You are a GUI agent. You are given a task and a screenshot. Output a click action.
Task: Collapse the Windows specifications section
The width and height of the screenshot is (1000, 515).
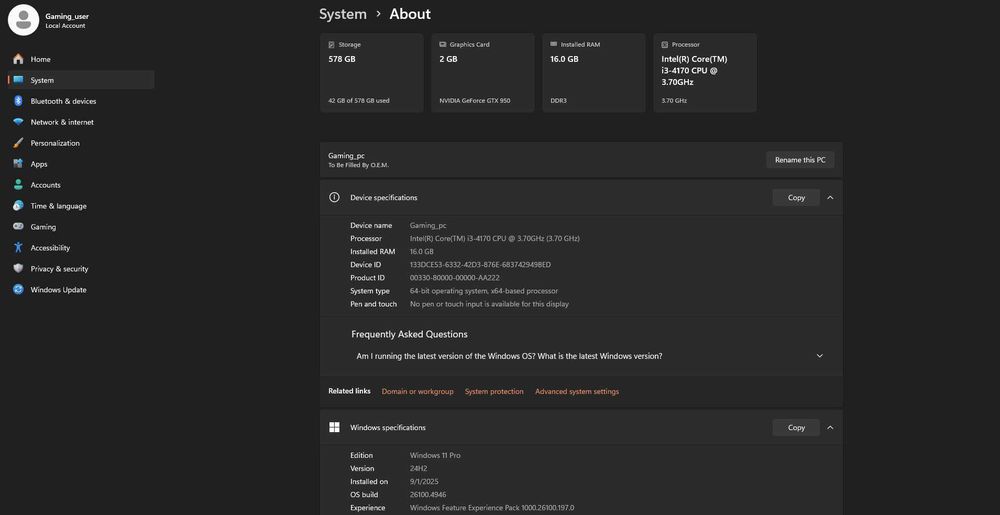coord(830,428)
